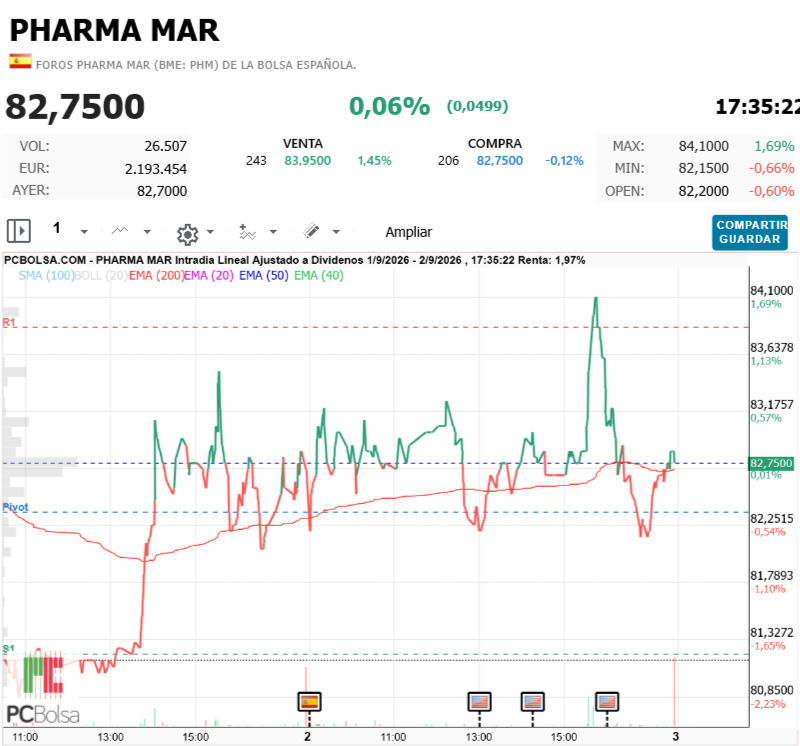
Task: Click the VENTA price 83,9500
Action: click(x=308, y=161)
